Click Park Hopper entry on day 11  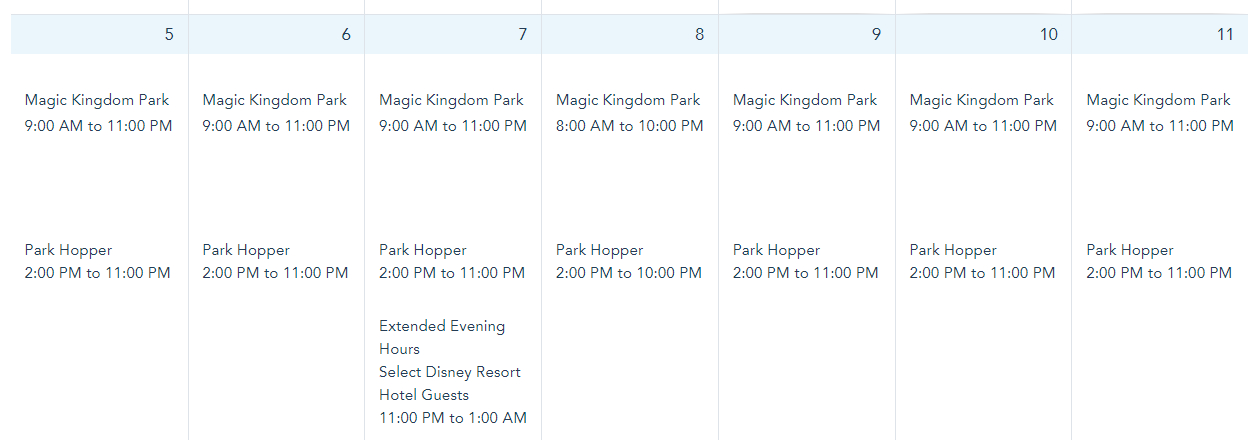click(x=1130, y=250)
